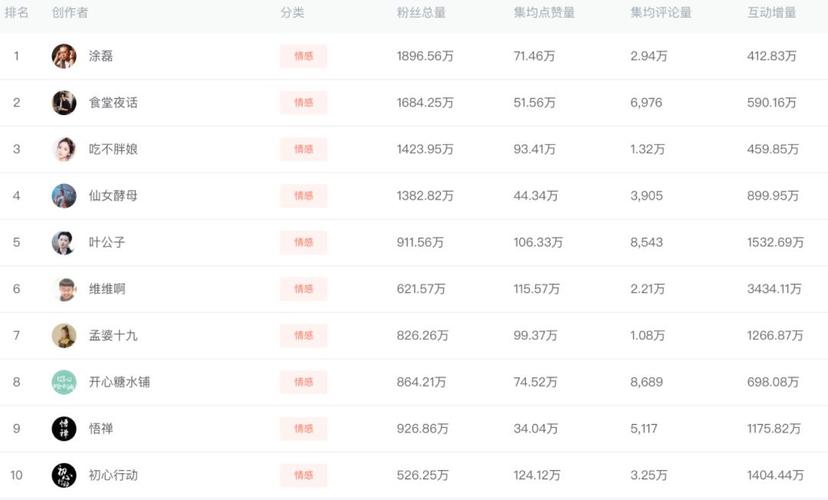Click the 分类 column header
The width and height of the screenshot is (828, 500).
pyautogui.click(x=292, y=13)
